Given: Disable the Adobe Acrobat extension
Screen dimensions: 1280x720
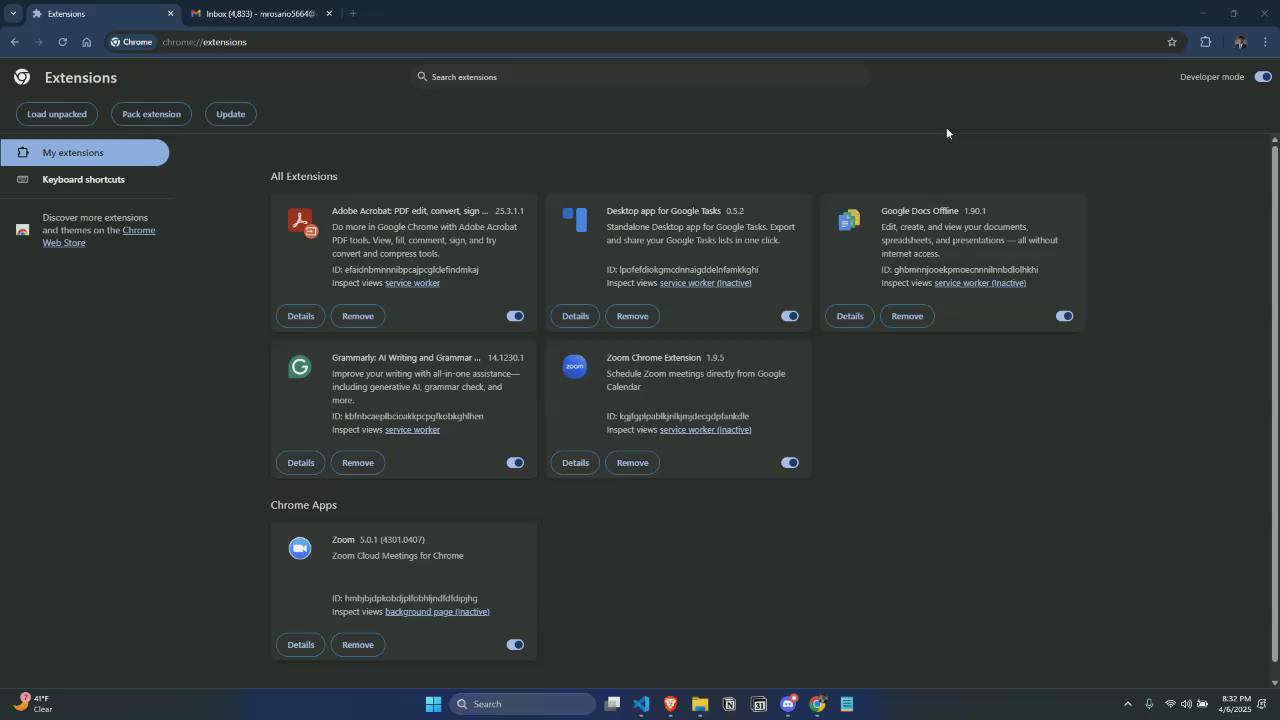Looking at the screenshot, I should click(515, 316).
